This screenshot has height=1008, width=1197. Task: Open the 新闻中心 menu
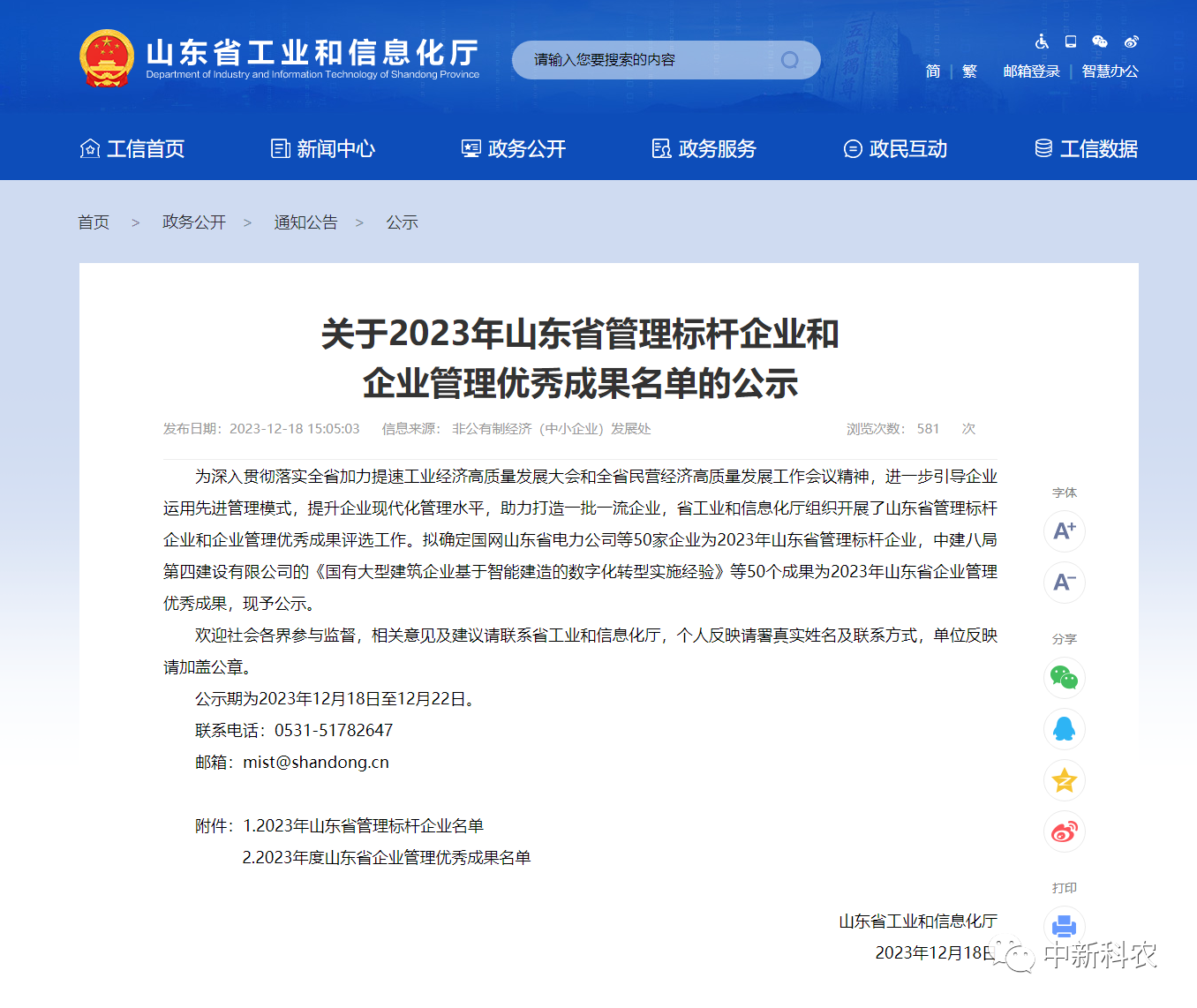pyautogui.click(x=323, y=148)
